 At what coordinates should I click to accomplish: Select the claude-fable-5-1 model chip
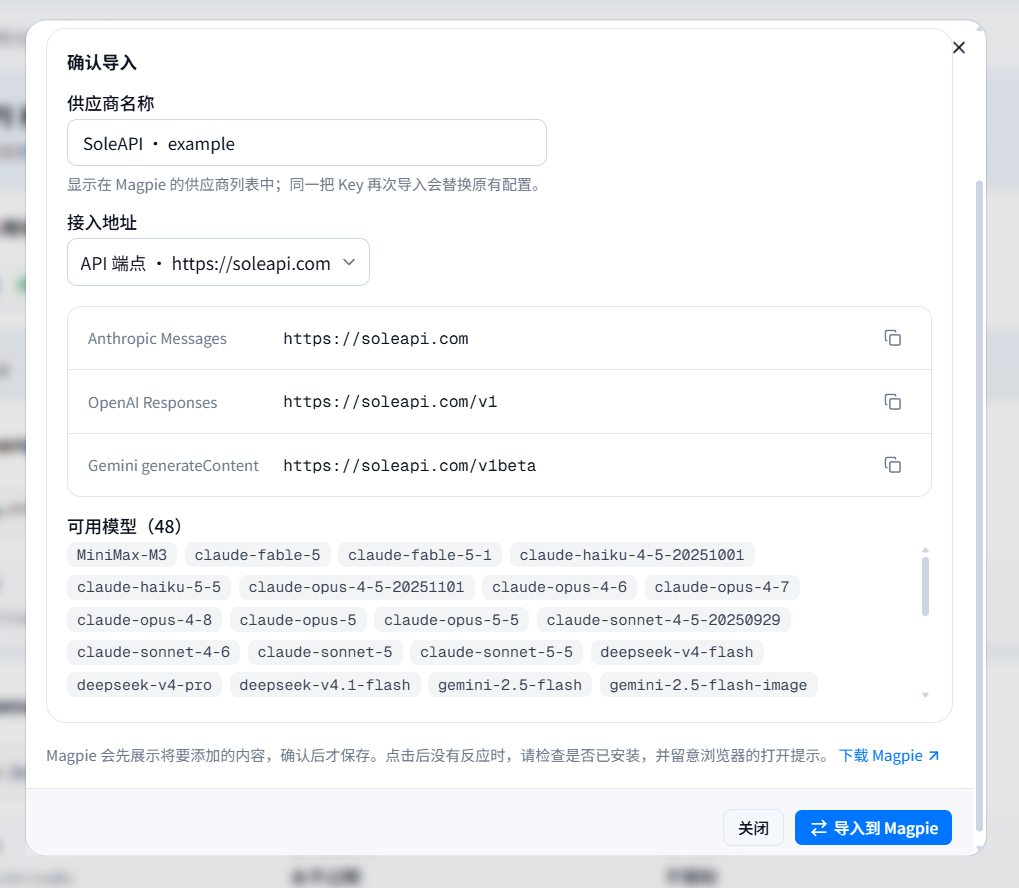pyautogui.click(x=420, y=555)
